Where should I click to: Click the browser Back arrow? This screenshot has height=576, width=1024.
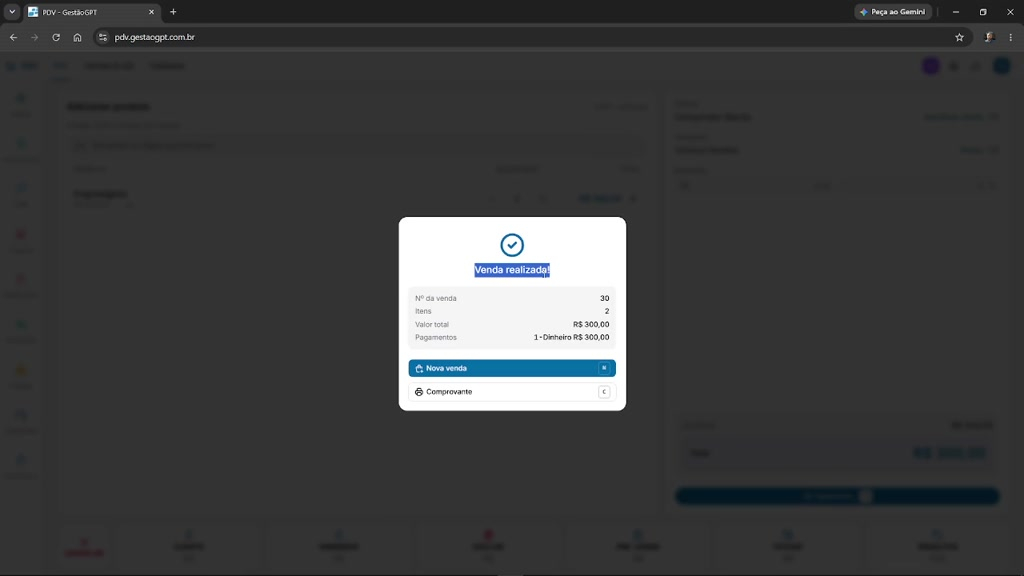(x=14, y=37)
